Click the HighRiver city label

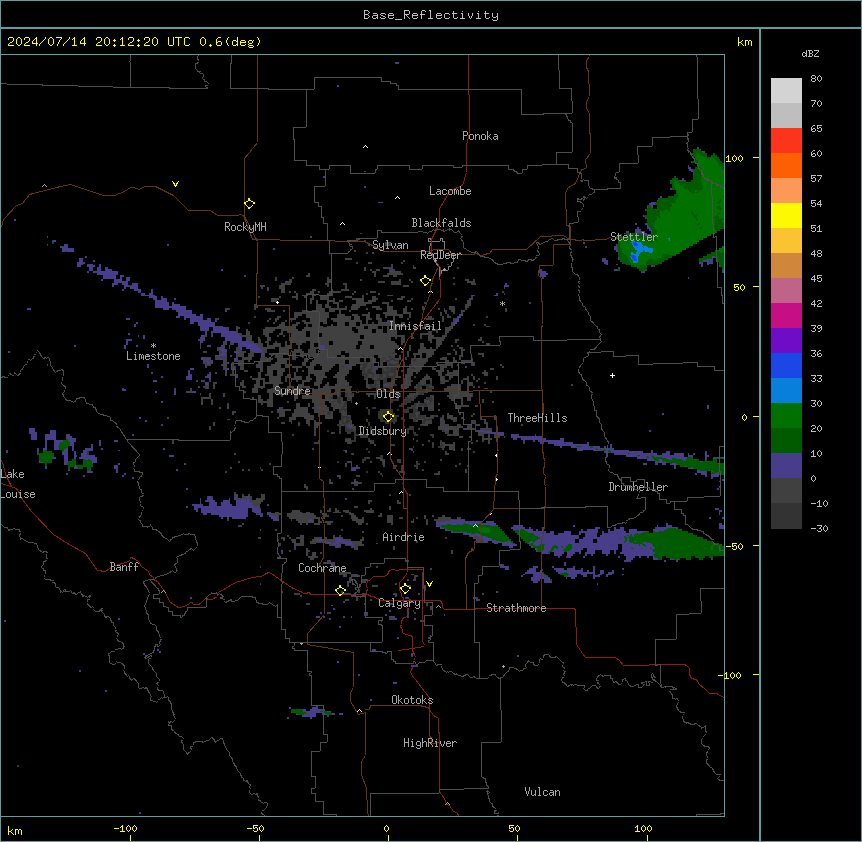430,743
